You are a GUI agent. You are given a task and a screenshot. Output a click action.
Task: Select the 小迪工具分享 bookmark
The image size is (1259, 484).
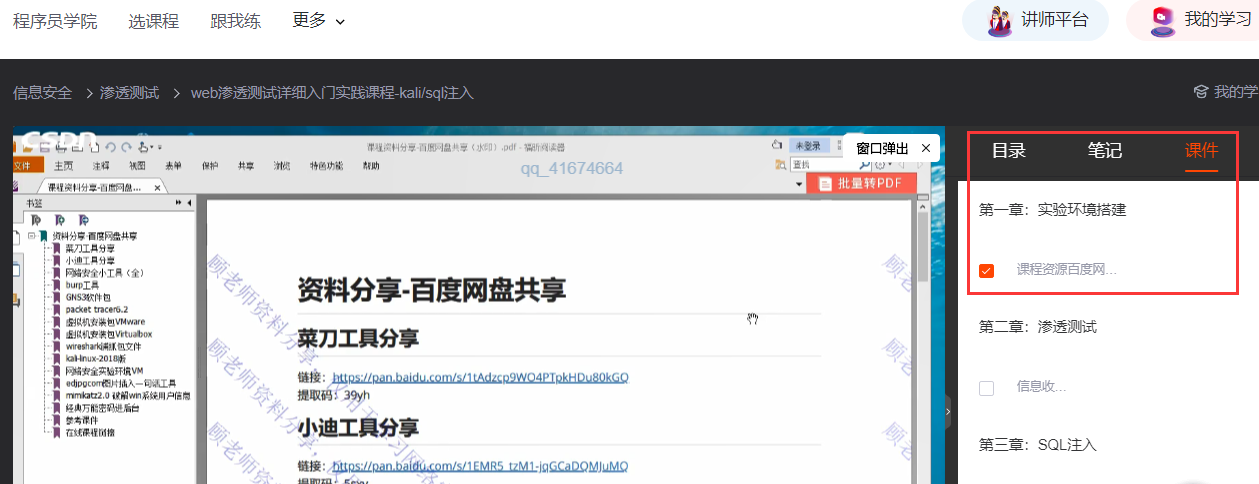point(90,260)
